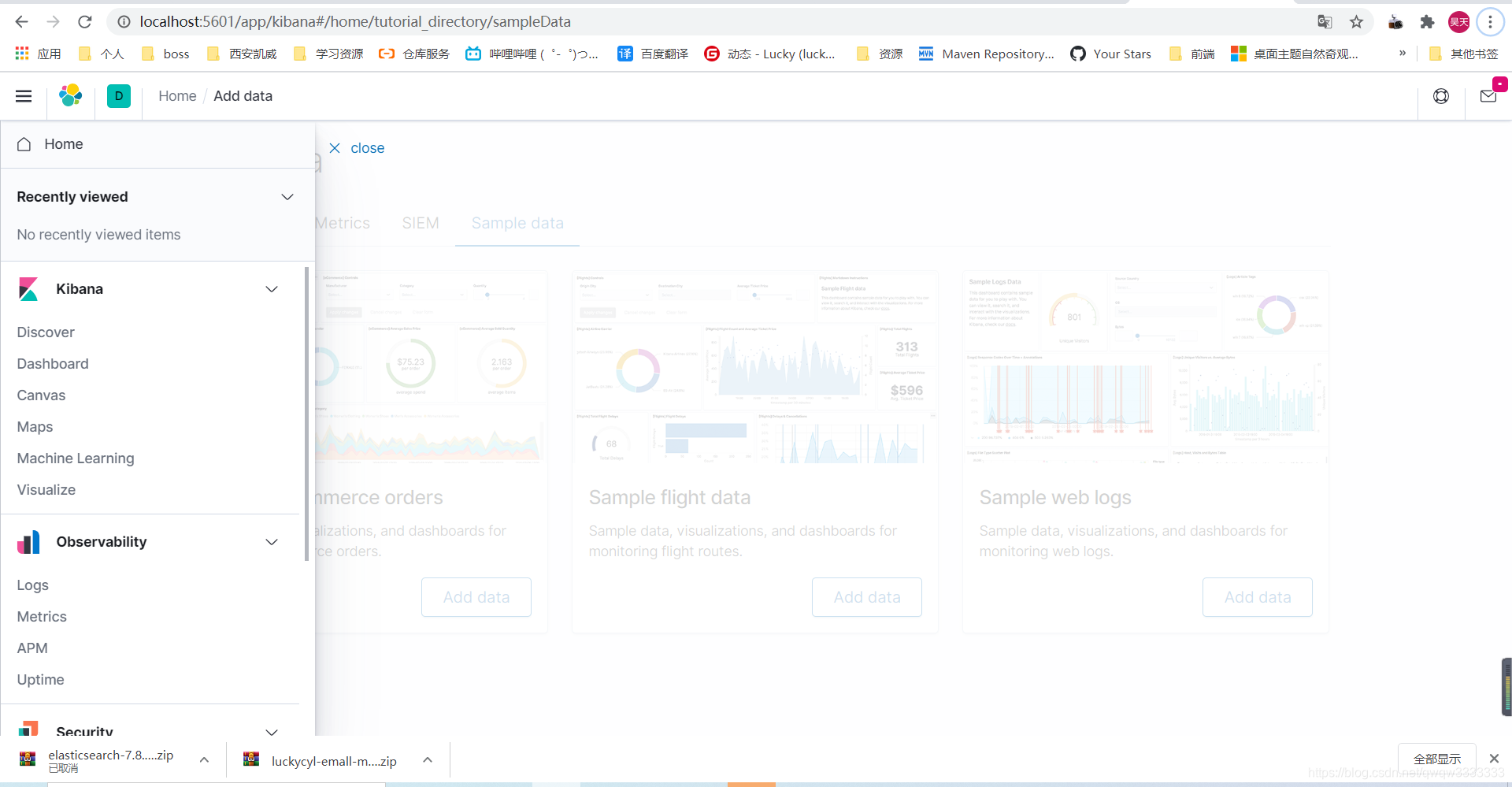This screenshot has height=787, width=1512.
Task: Click the close link text
Action: click(x=368, y=148)
